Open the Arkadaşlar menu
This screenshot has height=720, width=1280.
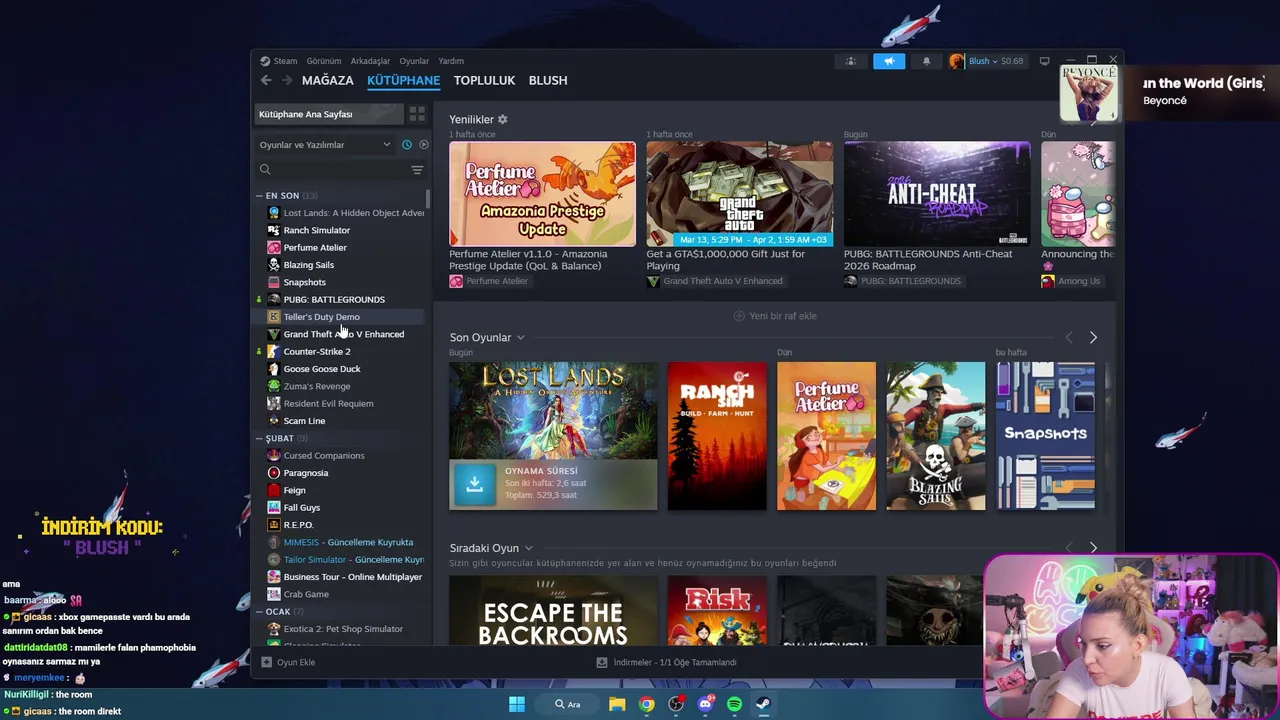point(370,61)
